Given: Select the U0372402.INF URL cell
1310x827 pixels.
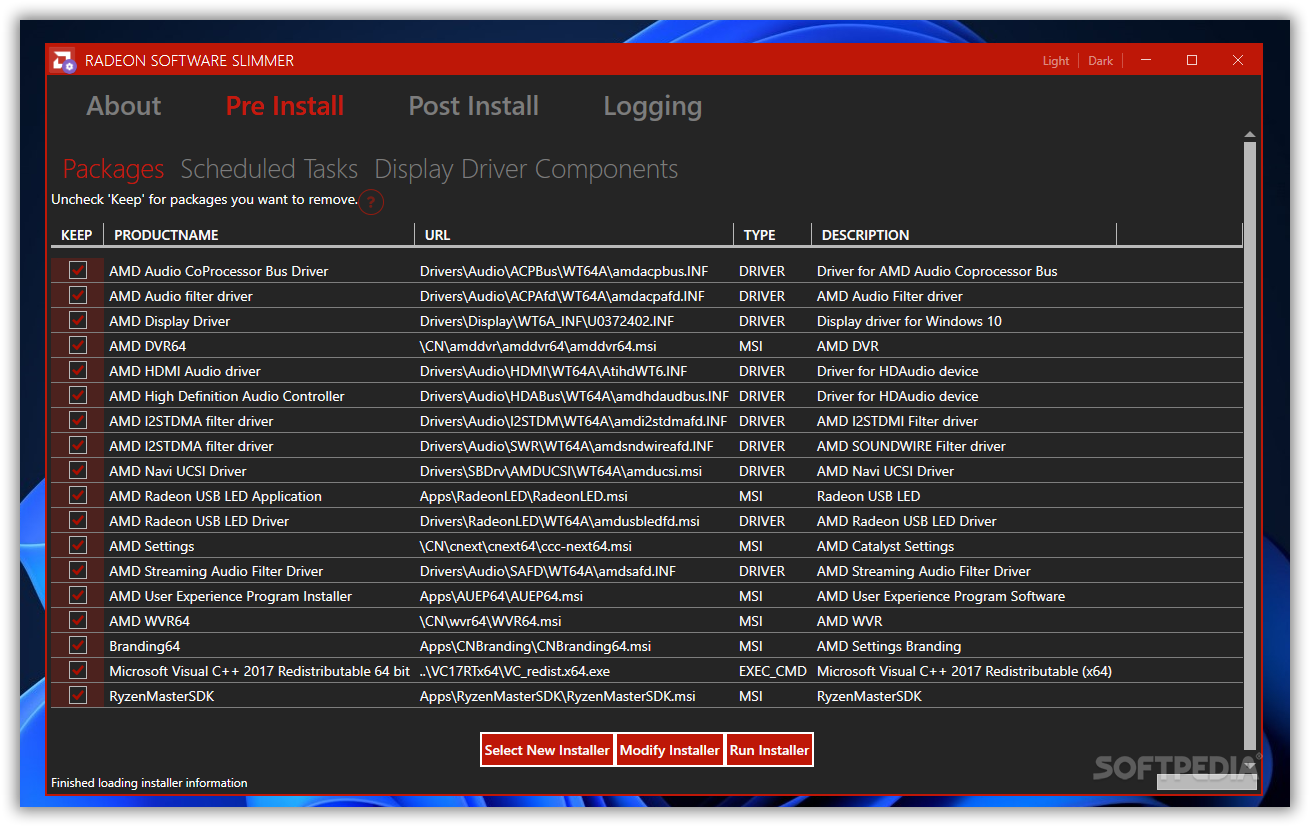Looking at the screenshot, I should tap(547, 321).
